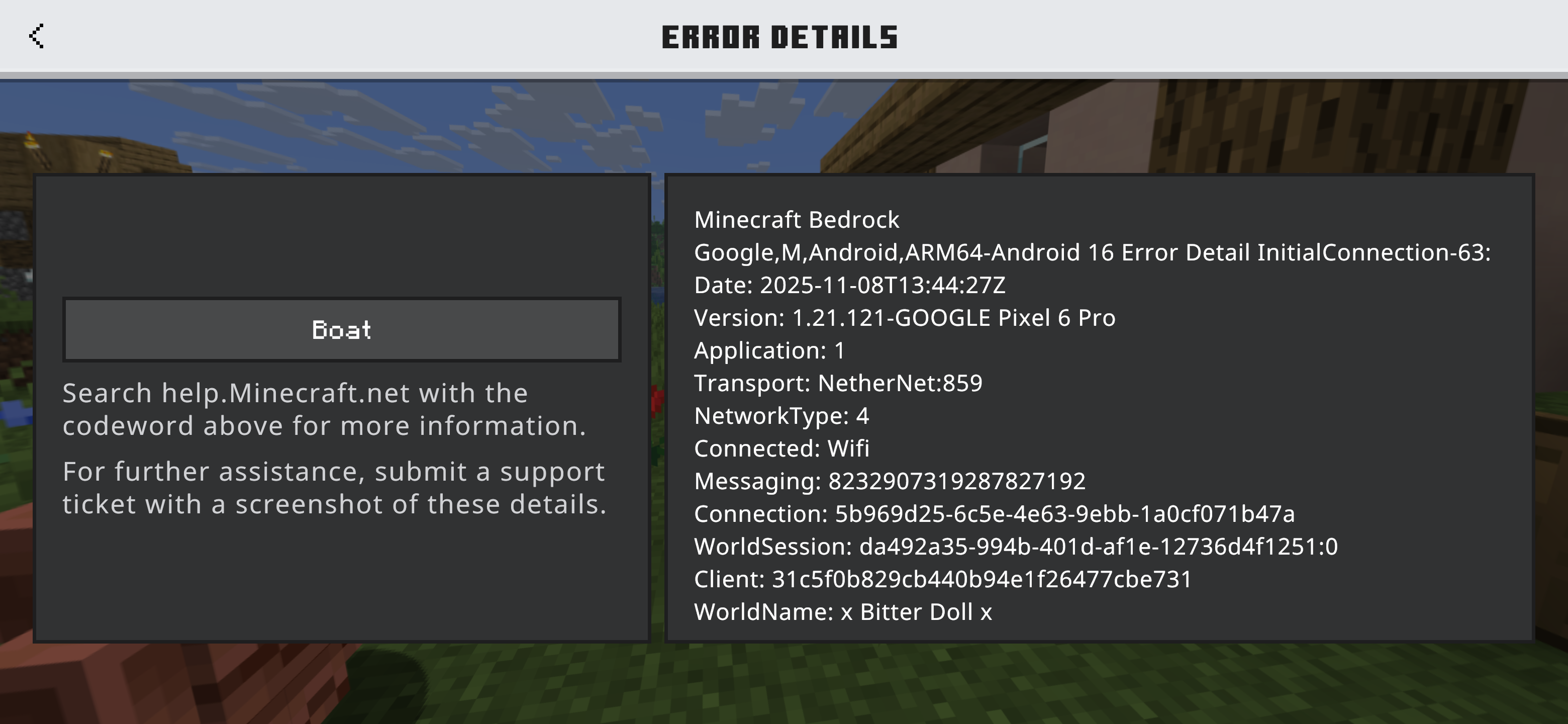The image size is (1568, 724).
Task: Go back using the arrow icon
Action: point(37,36)
